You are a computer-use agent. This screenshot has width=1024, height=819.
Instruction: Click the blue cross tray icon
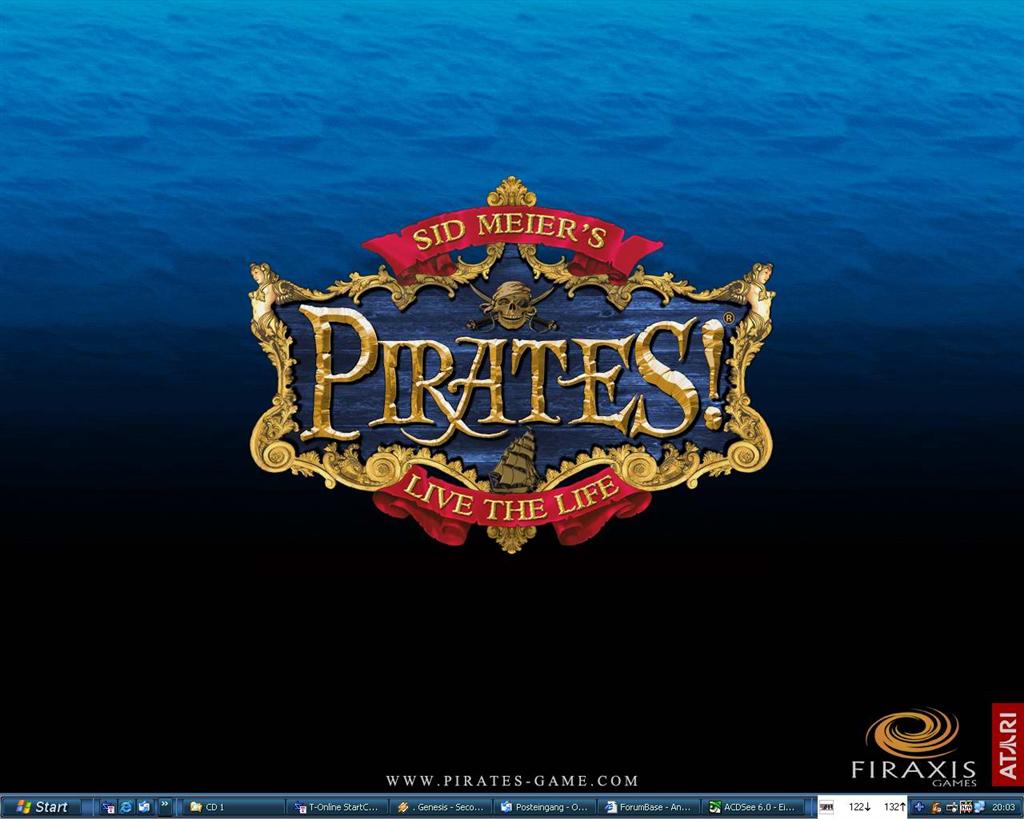(919, 807)
